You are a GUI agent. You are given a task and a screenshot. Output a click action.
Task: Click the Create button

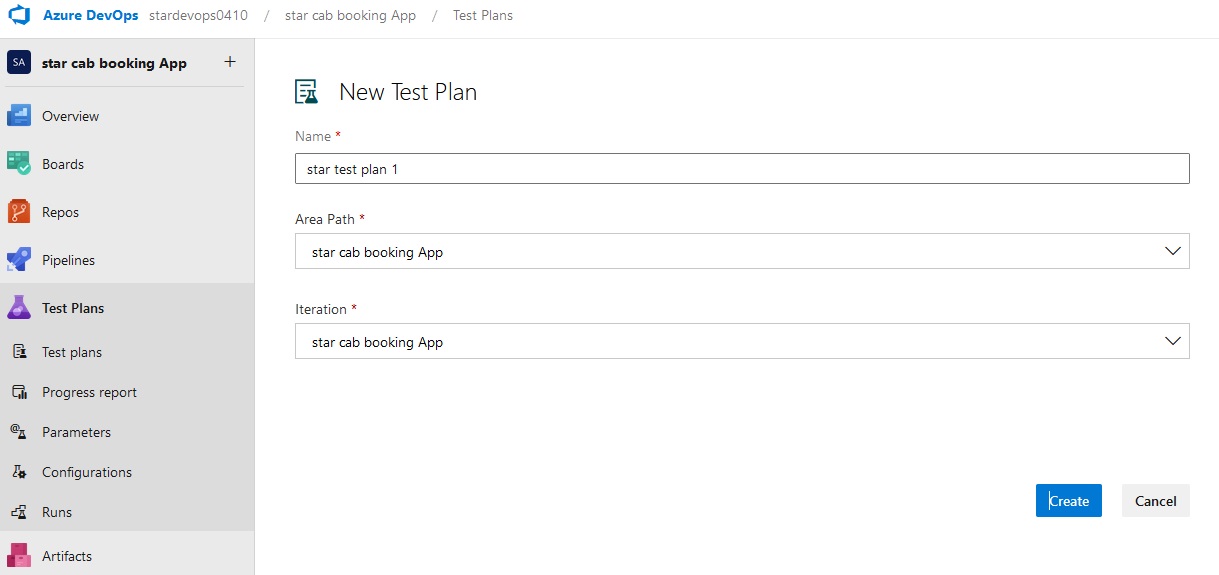[1068, 501]
